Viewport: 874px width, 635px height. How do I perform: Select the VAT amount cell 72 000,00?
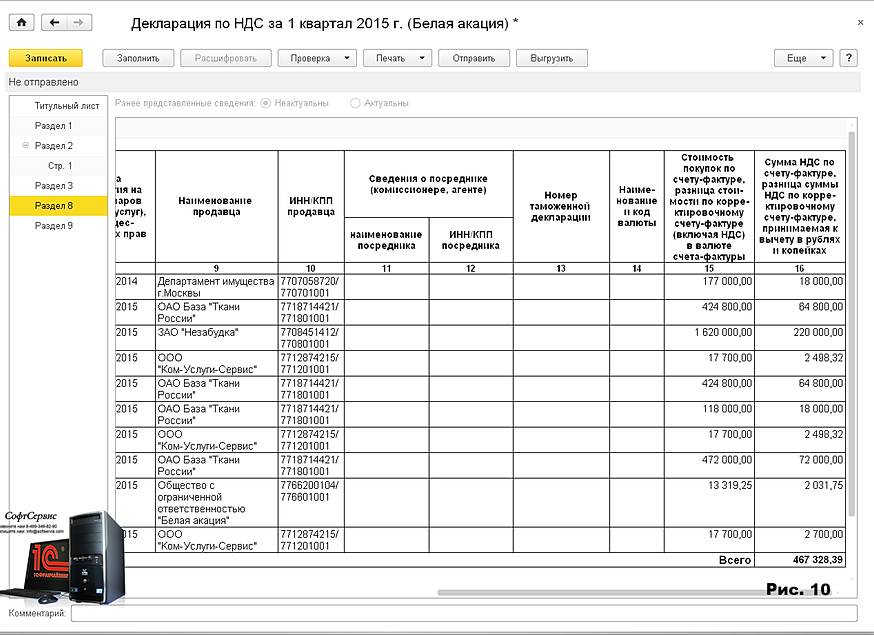(x=800, y=466)
